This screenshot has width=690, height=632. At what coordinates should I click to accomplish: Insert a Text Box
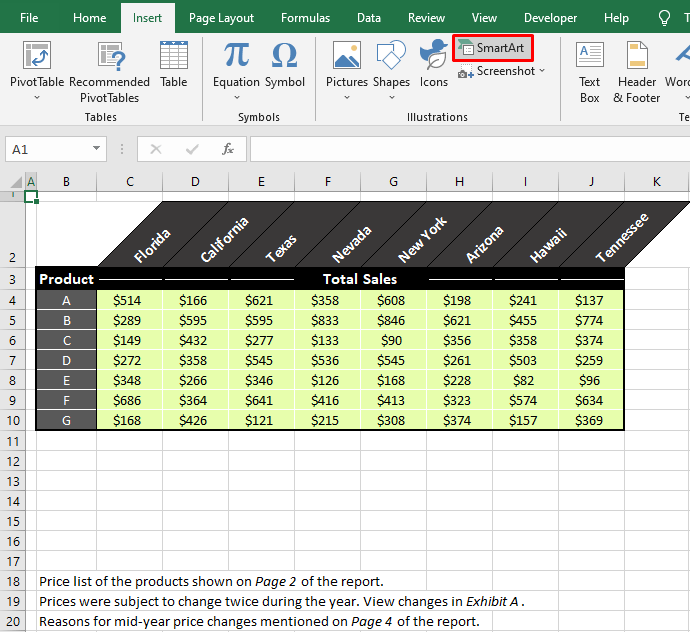pyautogui.click(x=590, y=73)
